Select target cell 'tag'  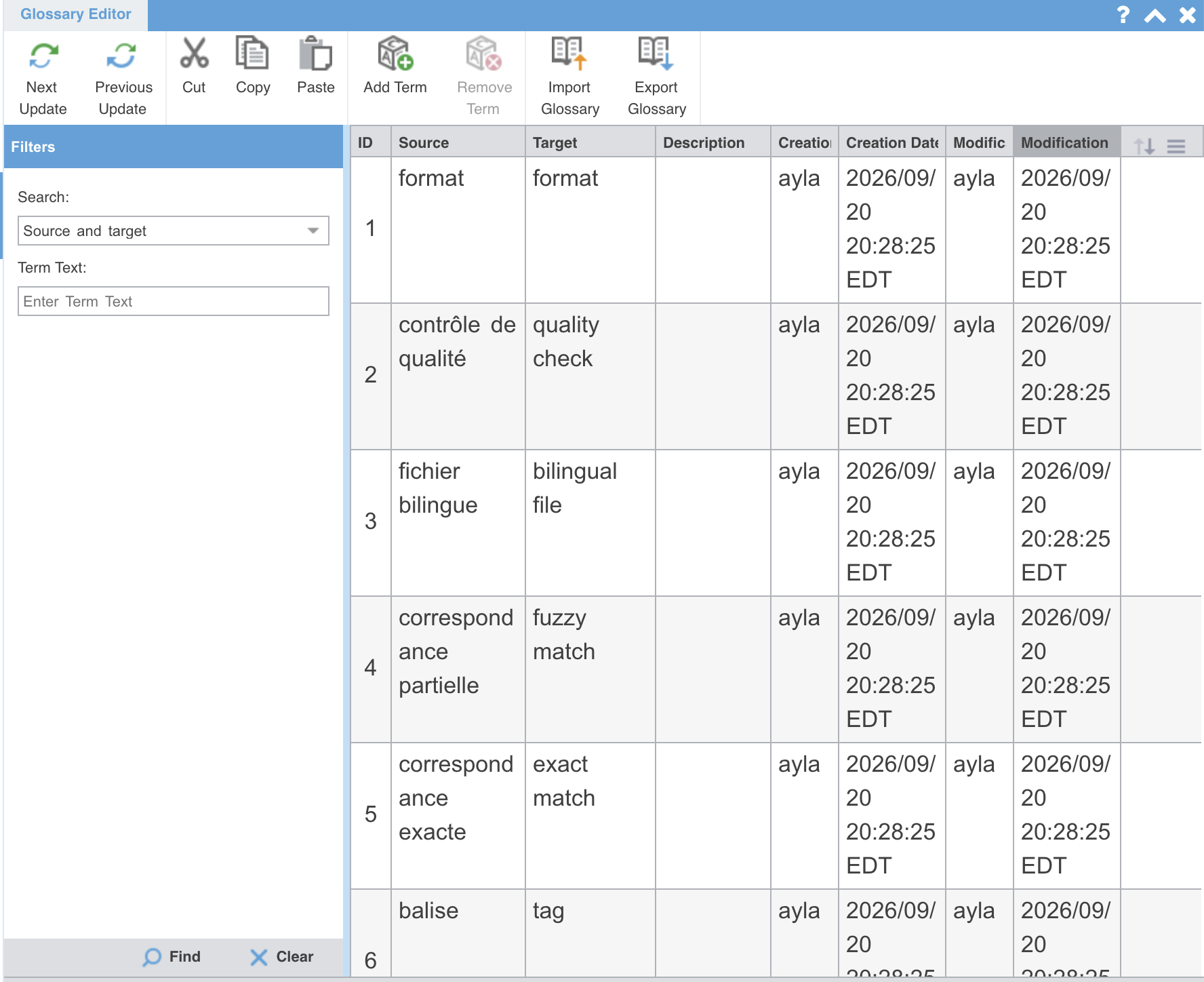[590, 933]
